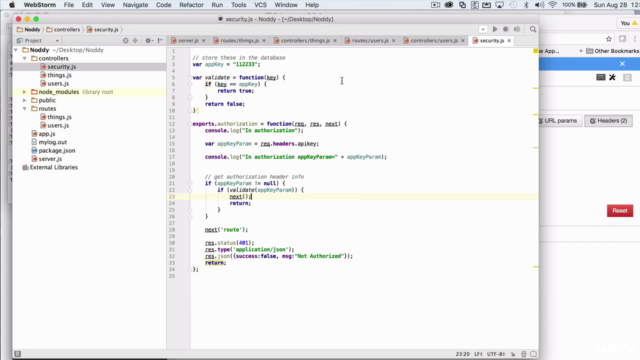Close the security.js editor tab

(x=509, y=41)
